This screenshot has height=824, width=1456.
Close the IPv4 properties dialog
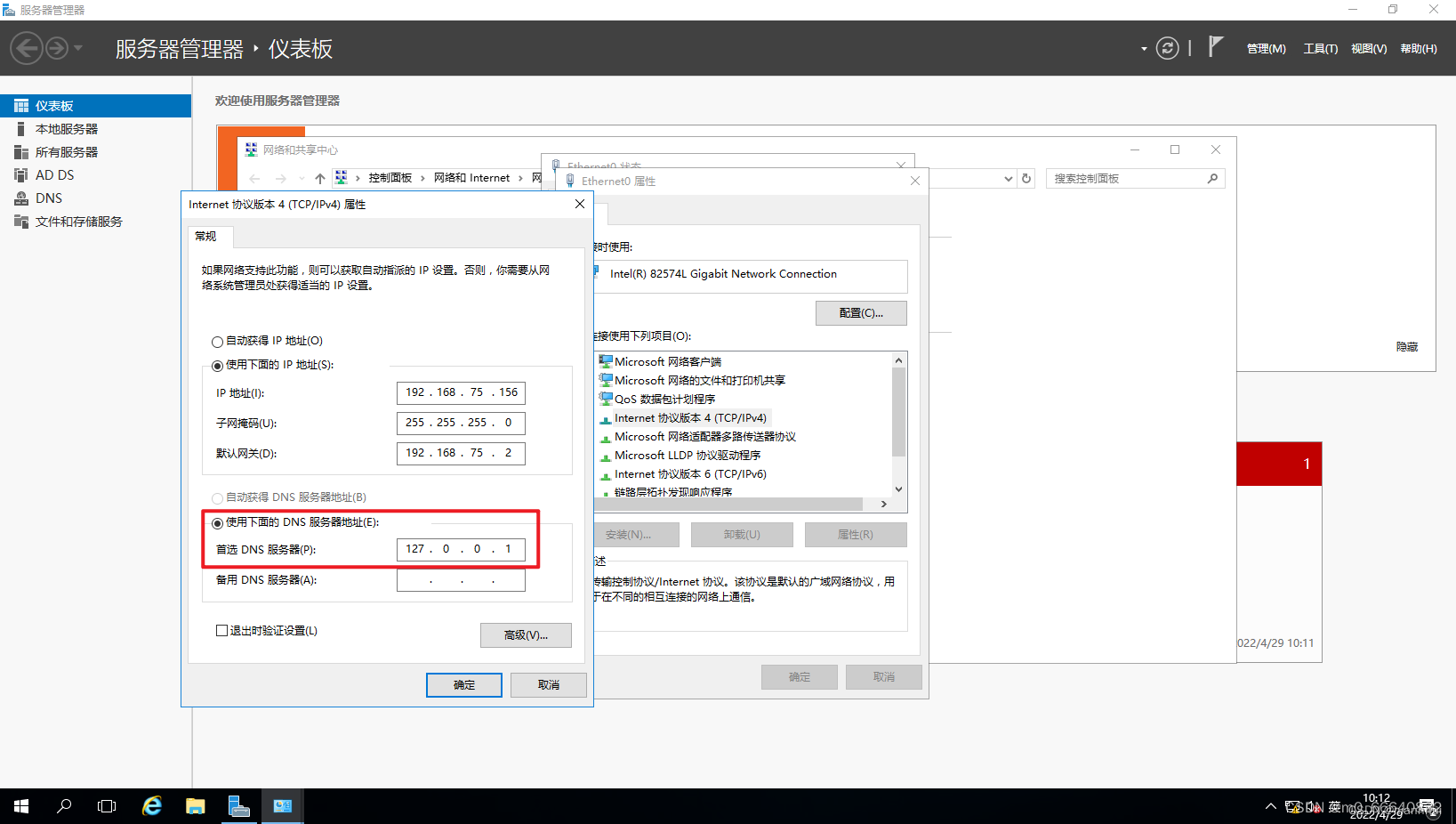580,204
